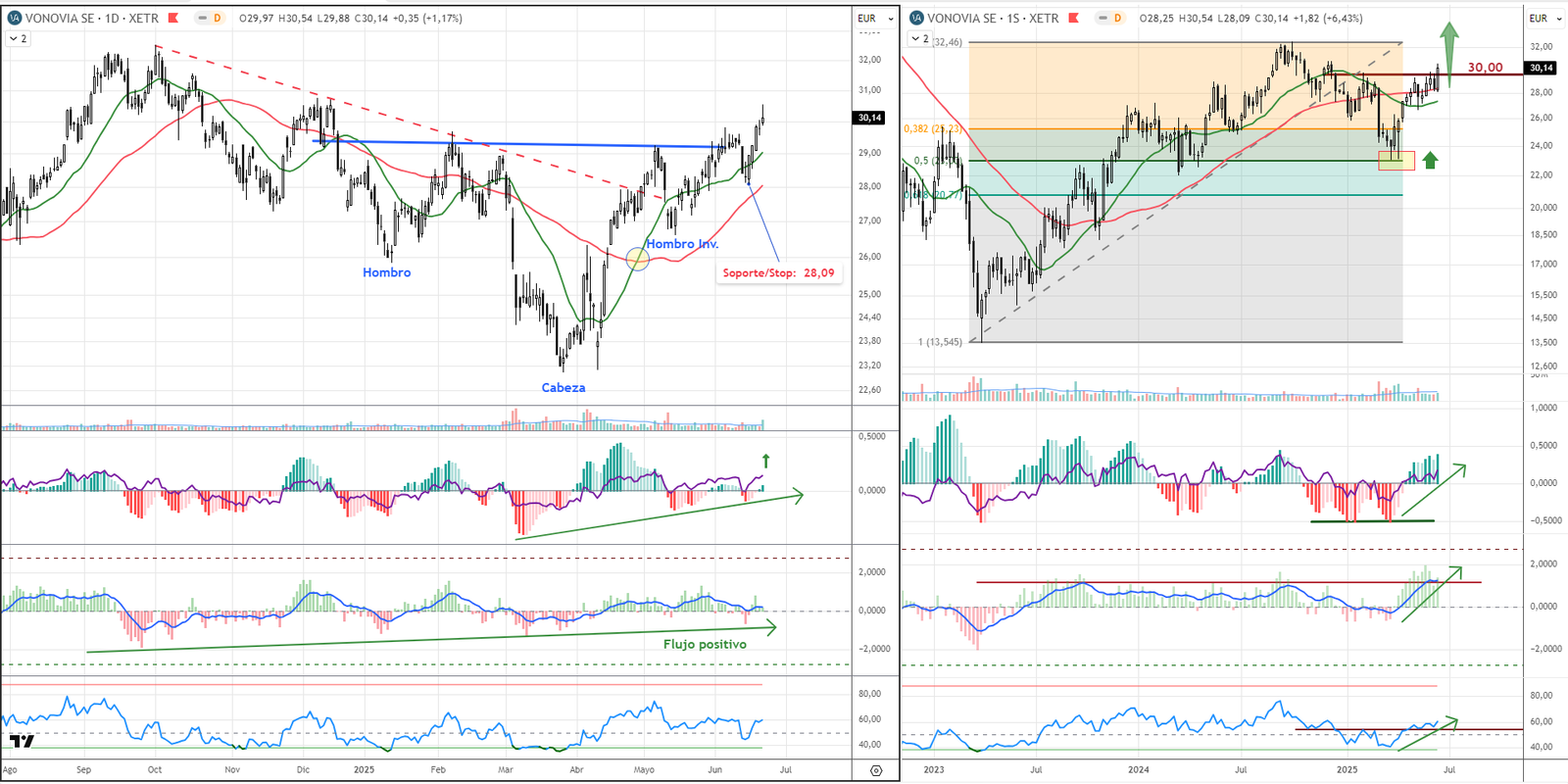Viewport: 1568px width, 784px height.
Task: Click 'Feb' on the 1D time axis
Action: pos(439,770)
